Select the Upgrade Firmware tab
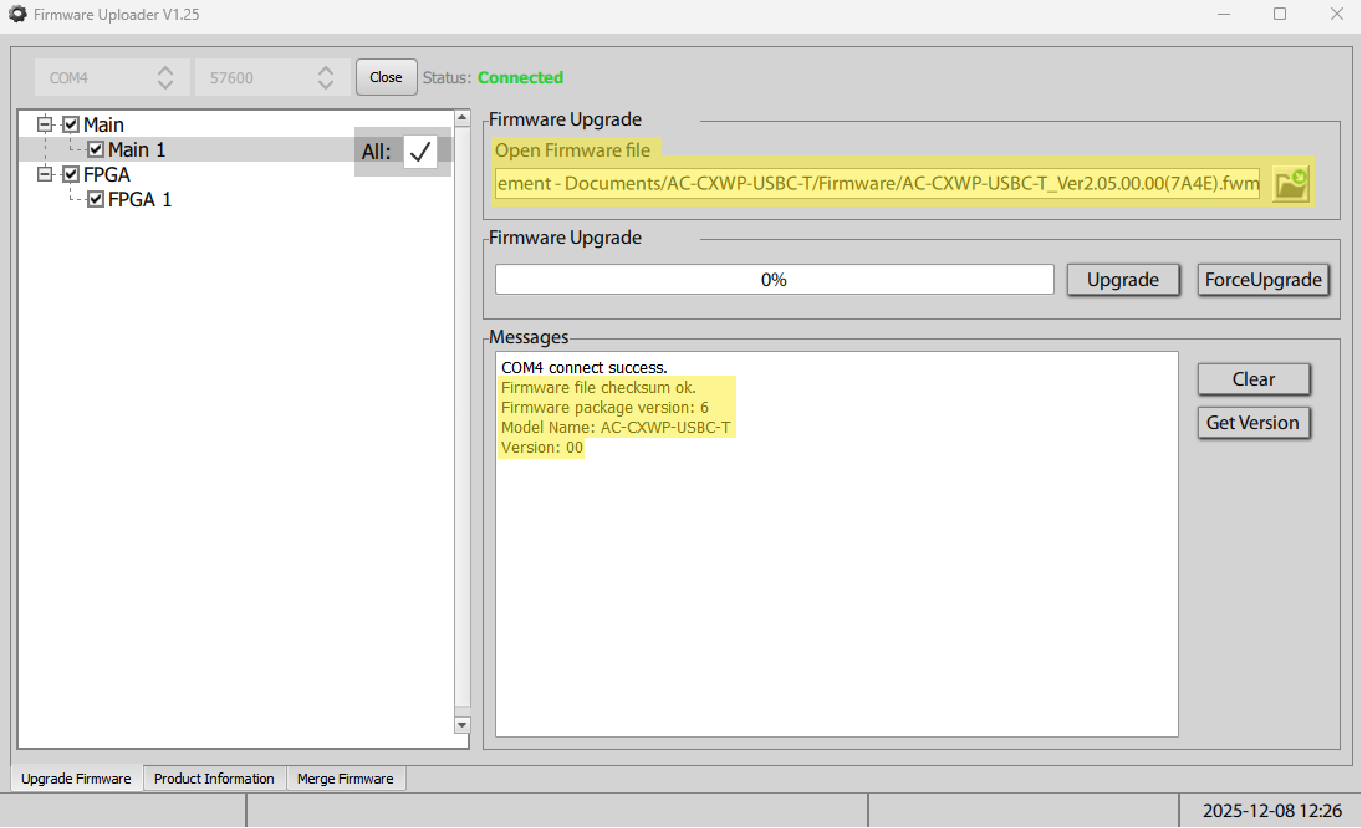Image resolution: width=1361 pixels, height=828 pixels. (x=76, y=779)
